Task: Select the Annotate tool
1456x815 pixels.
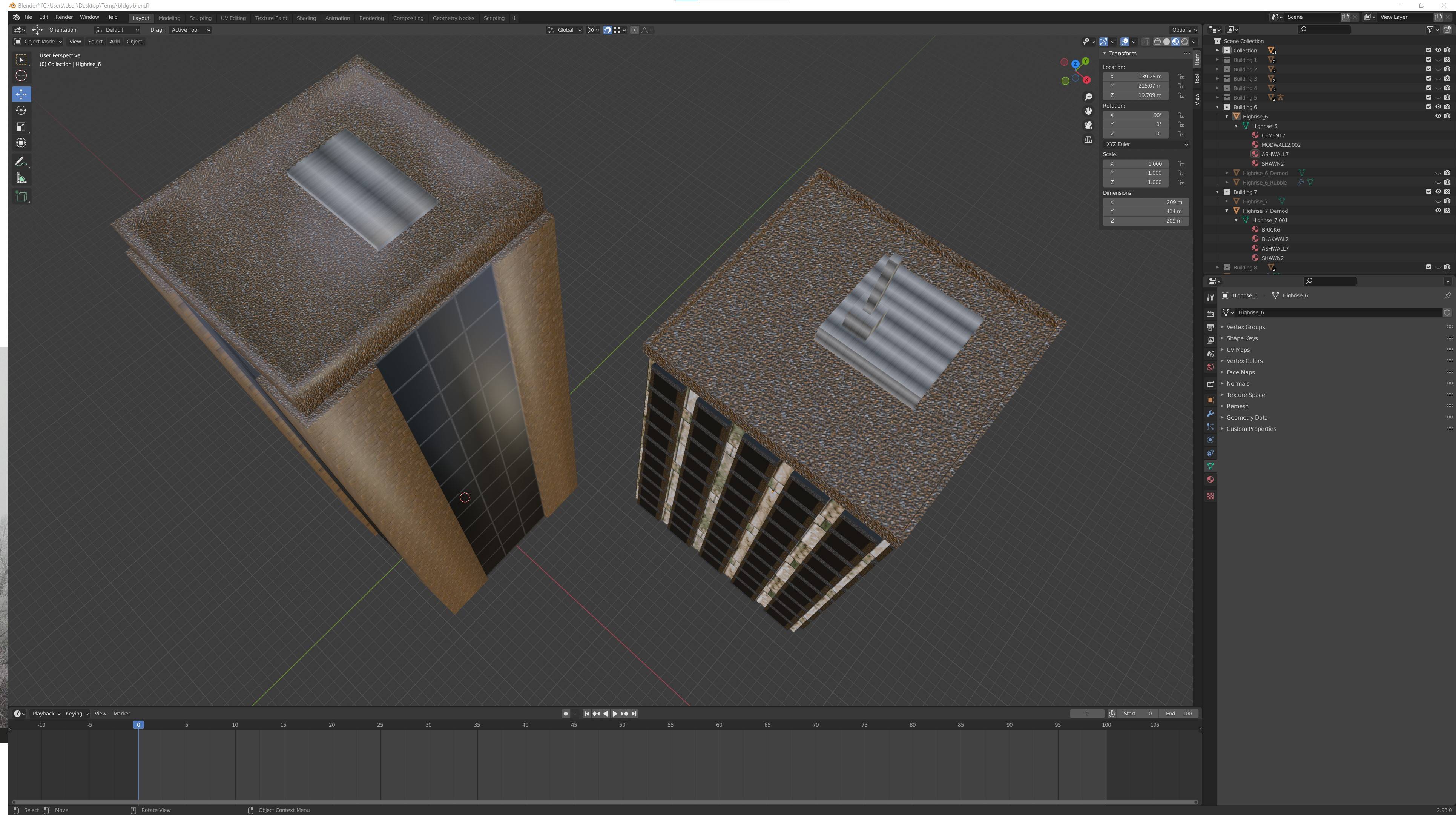Action: pos(21,162)
